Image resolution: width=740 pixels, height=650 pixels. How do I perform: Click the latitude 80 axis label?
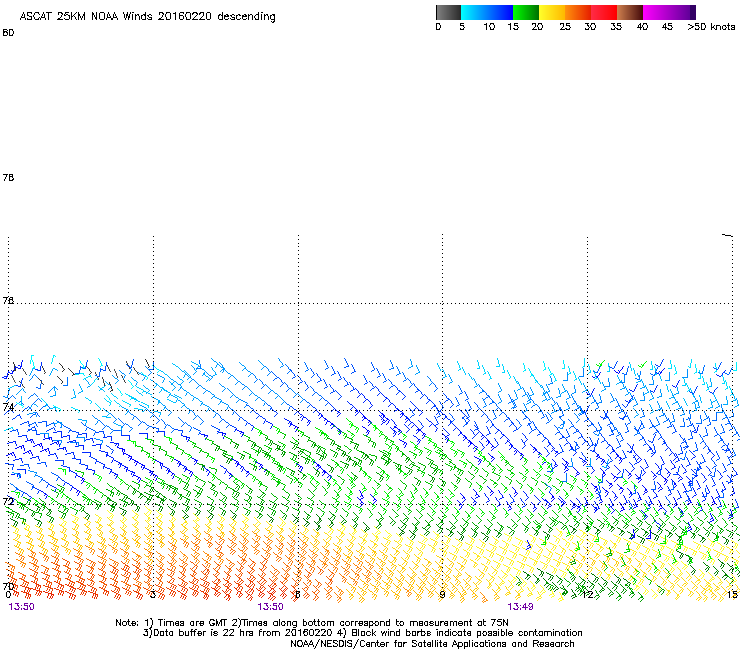(x=8, y=33)
